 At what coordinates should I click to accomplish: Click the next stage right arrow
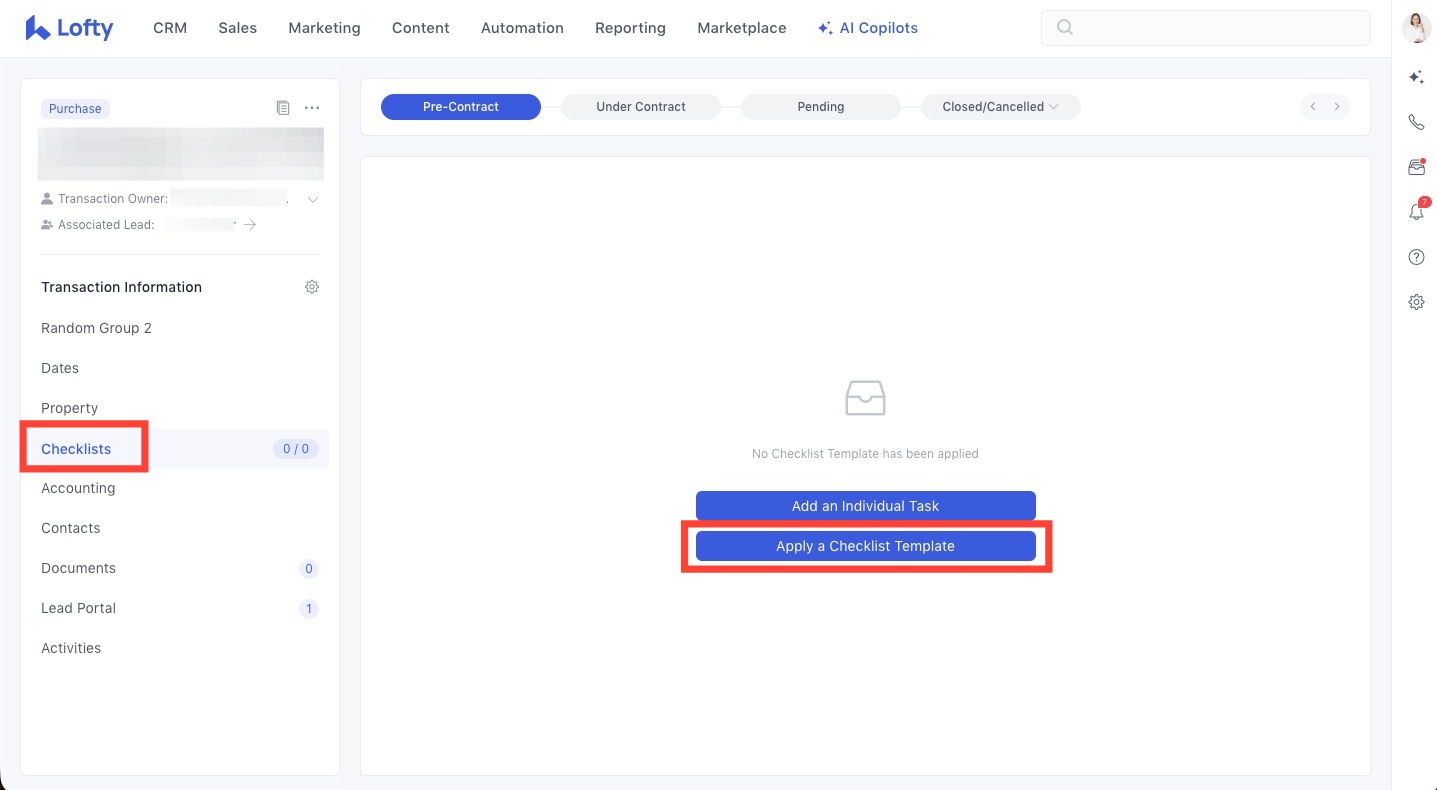click(1337, 107)
